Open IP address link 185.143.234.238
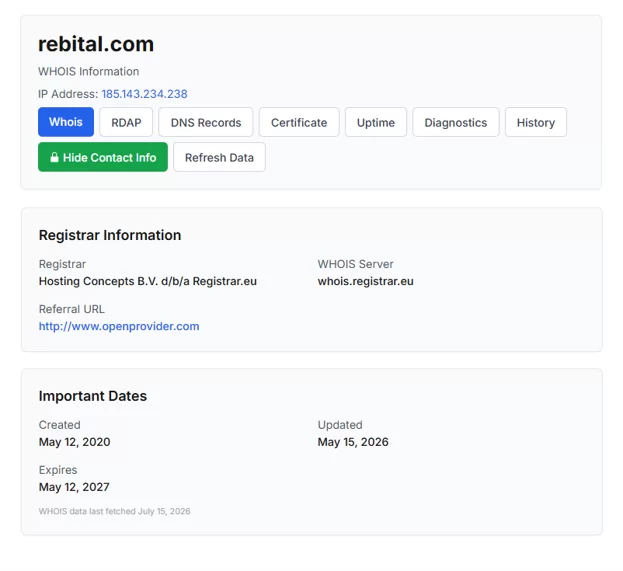Image resolution: width=623 pixels, height=571 pixels. 144,94
